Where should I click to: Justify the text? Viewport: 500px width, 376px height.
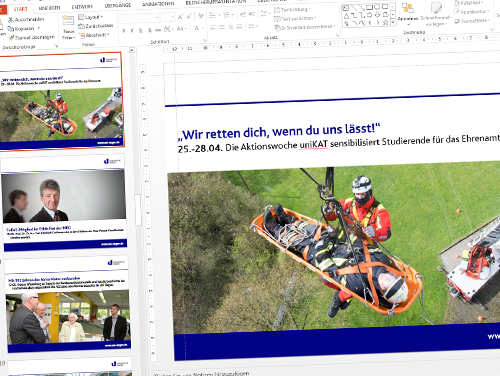click(x=239, y=26)
